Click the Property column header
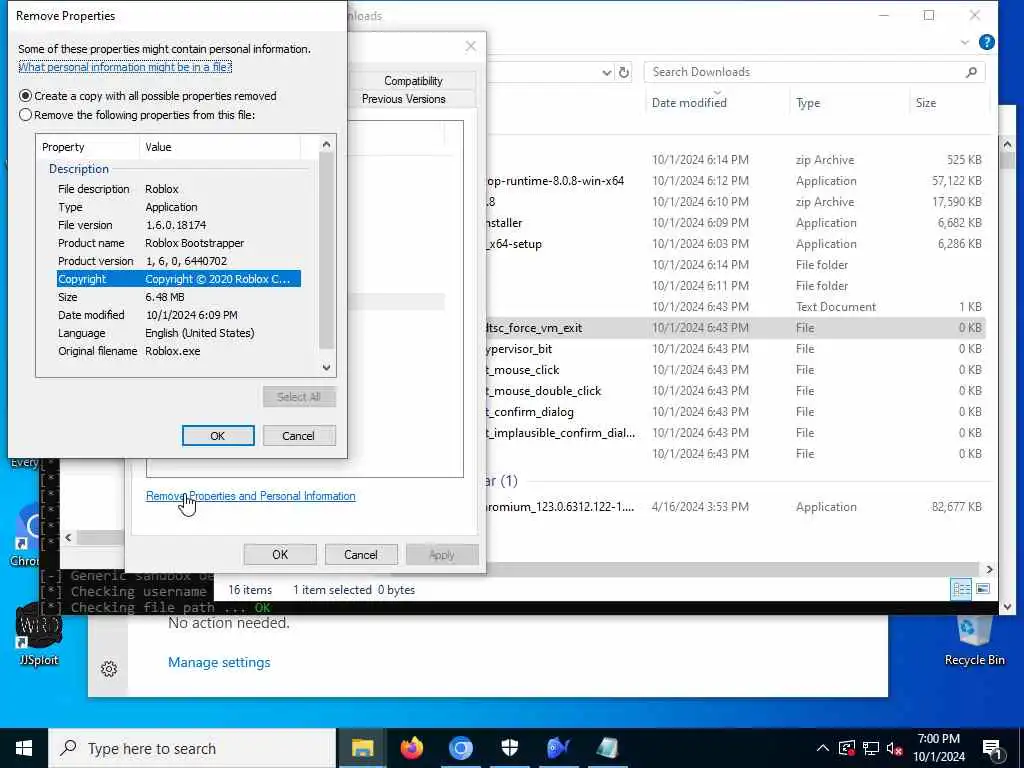The height and width of the screenshot is (768, 1024). click(x=88, y=147)
